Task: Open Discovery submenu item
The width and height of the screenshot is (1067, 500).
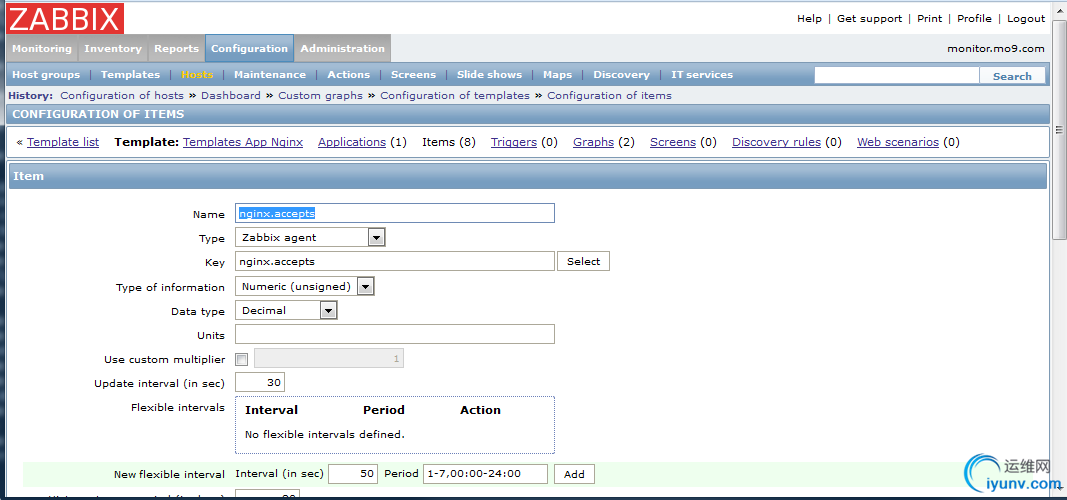Action: pyautogui.click(x=621, y=75)
